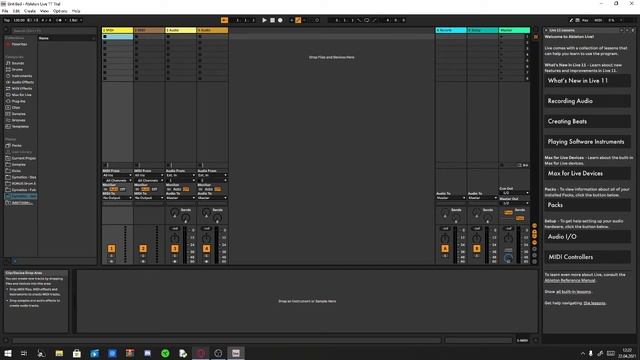Open What's New in Live 11 lesson
640x360 pixels.
[587, 81]
